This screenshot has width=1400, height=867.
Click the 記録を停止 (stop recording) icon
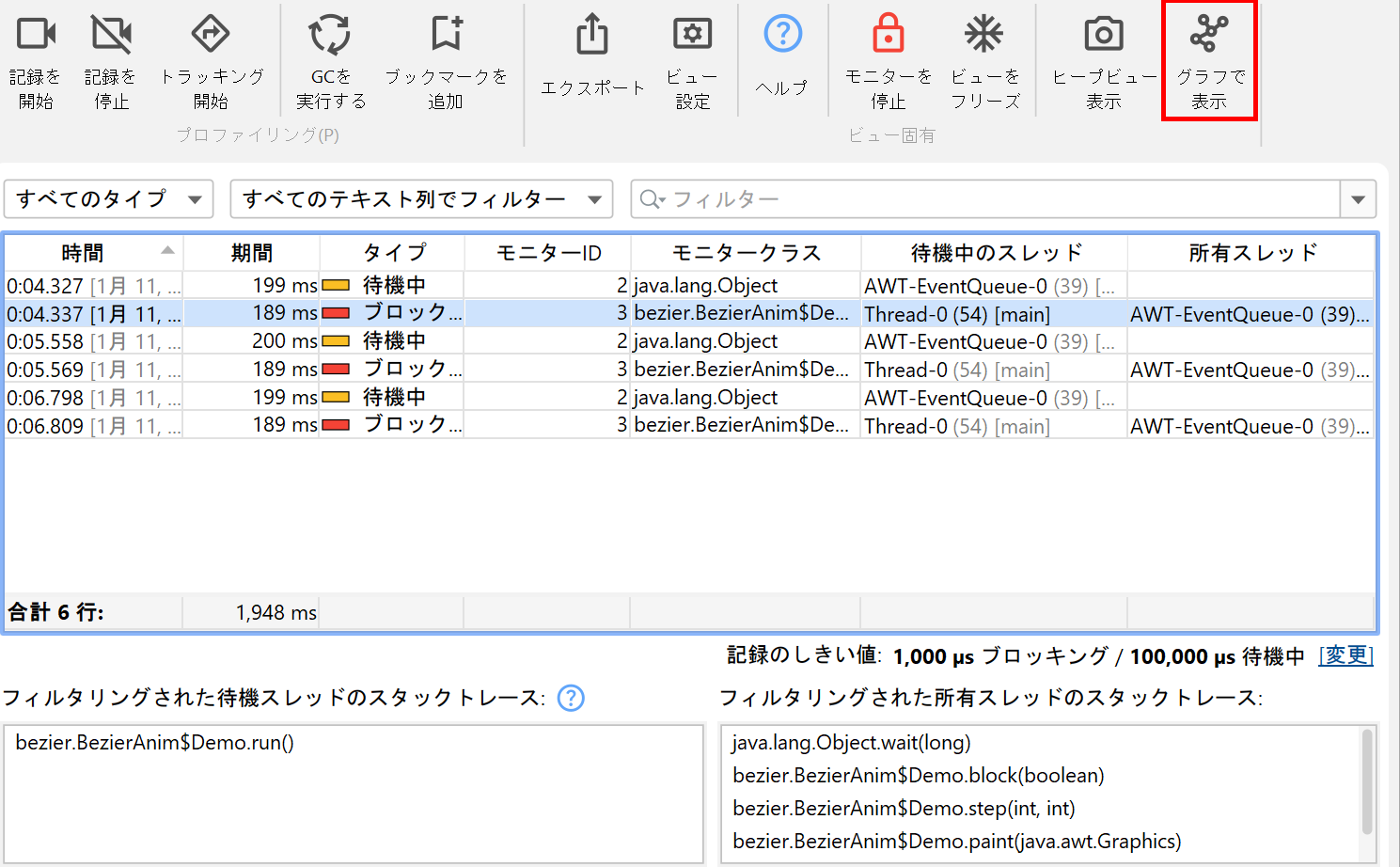click(111, 35)
